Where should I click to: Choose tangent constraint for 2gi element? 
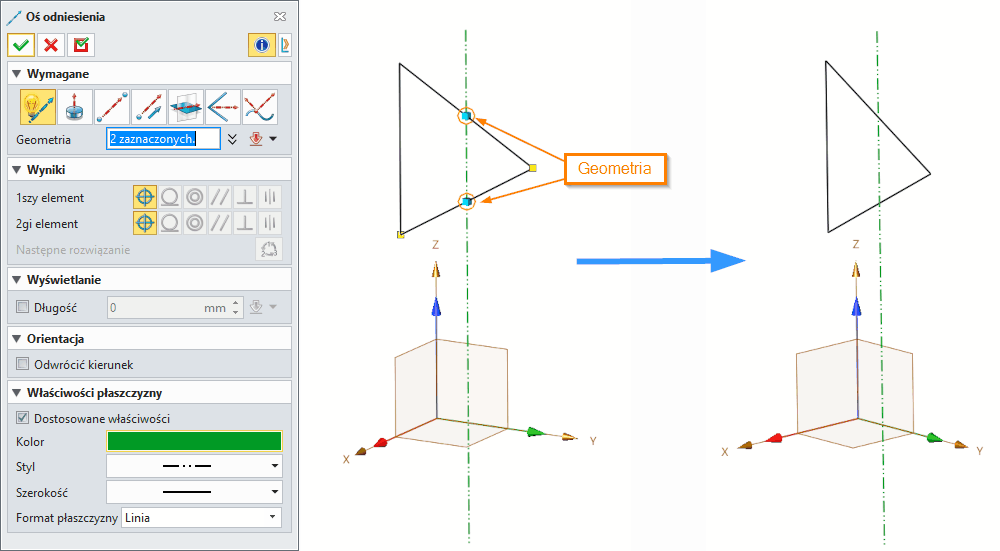[170, 223]
